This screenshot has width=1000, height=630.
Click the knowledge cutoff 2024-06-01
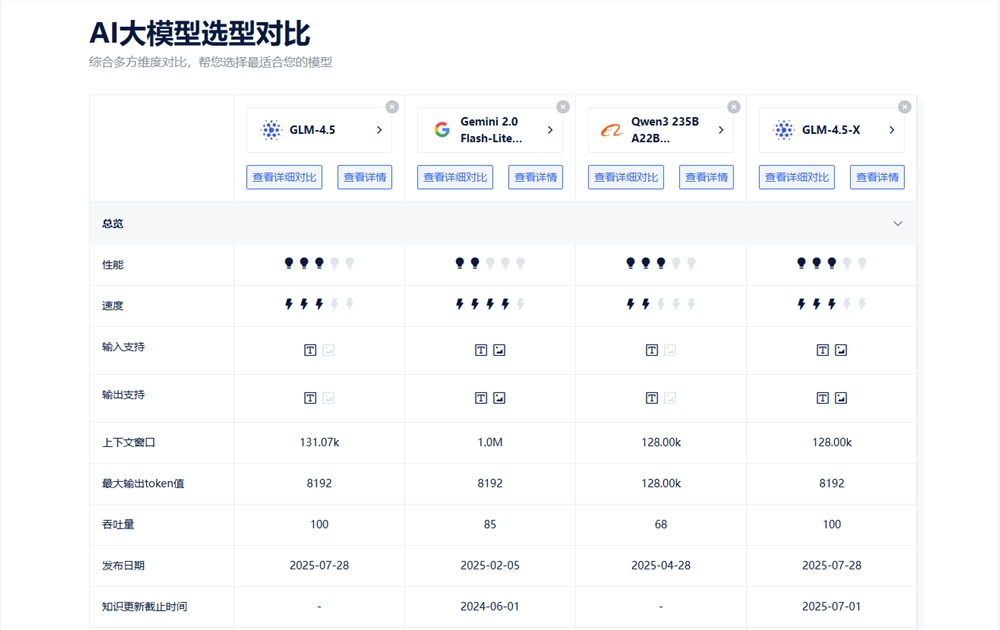click(x=490, y=606)
